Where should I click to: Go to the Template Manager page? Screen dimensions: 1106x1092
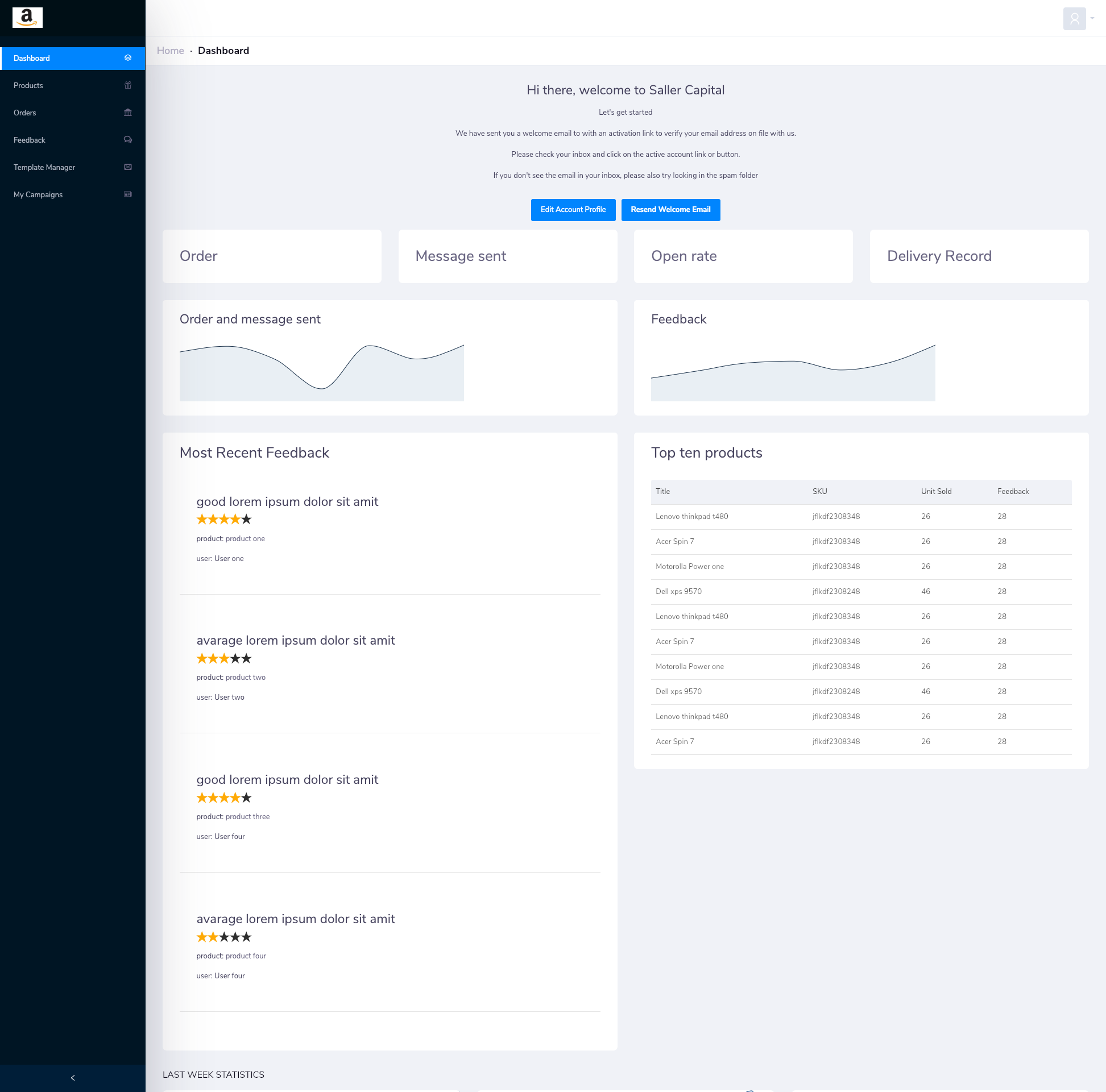[x=45, y=167]
